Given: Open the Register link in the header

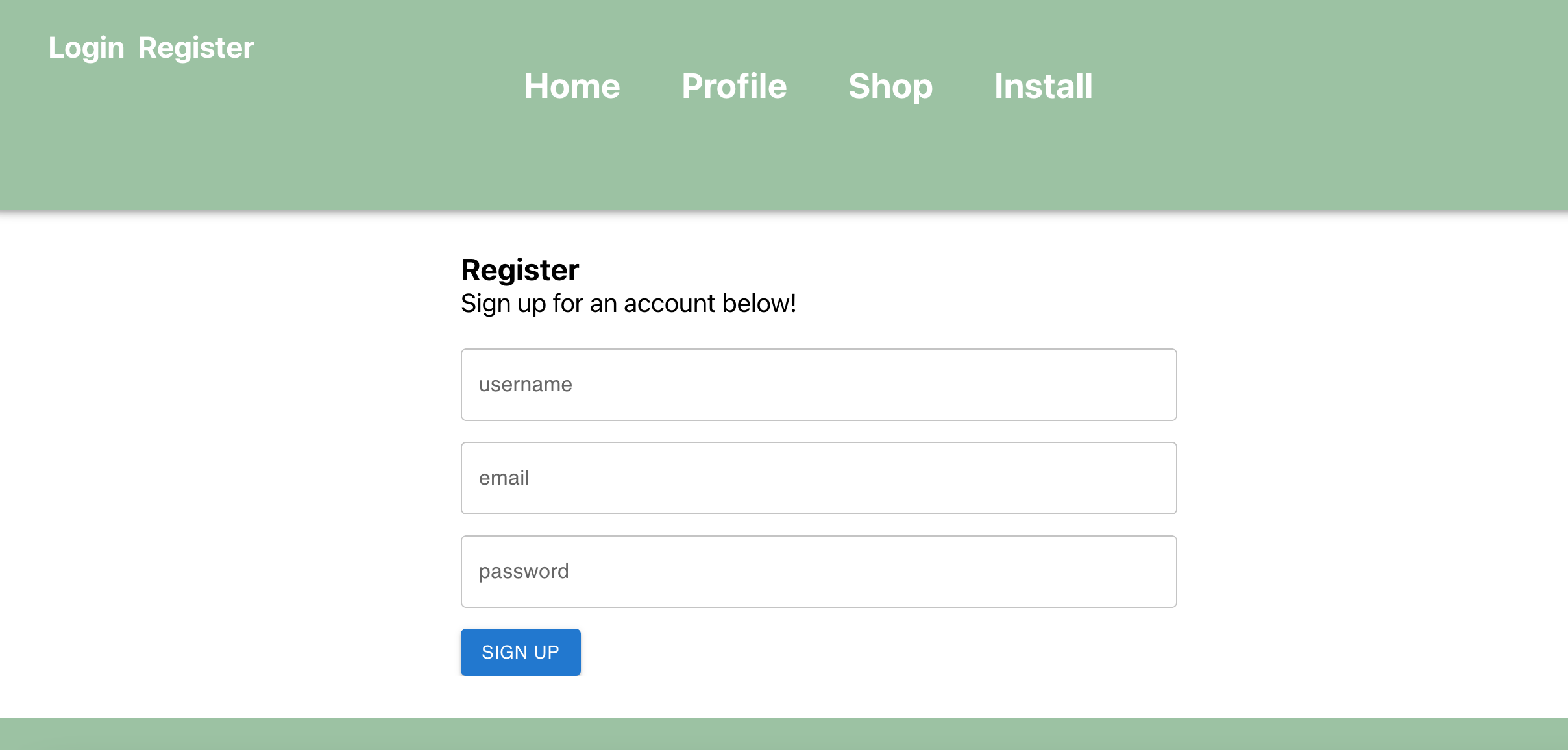Looking at the screenshot, I should pyautogui.click(x=195, y=47).
